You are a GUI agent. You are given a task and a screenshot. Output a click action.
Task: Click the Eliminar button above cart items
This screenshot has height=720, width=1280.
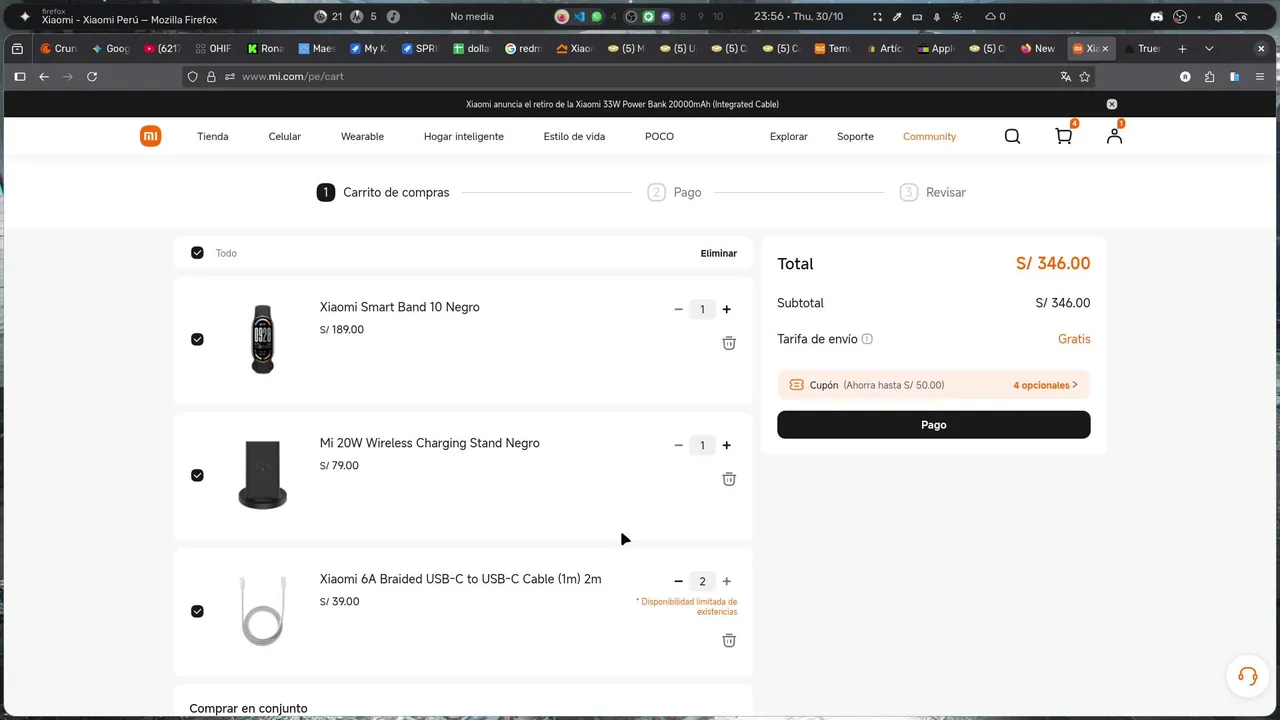point(719,253)
